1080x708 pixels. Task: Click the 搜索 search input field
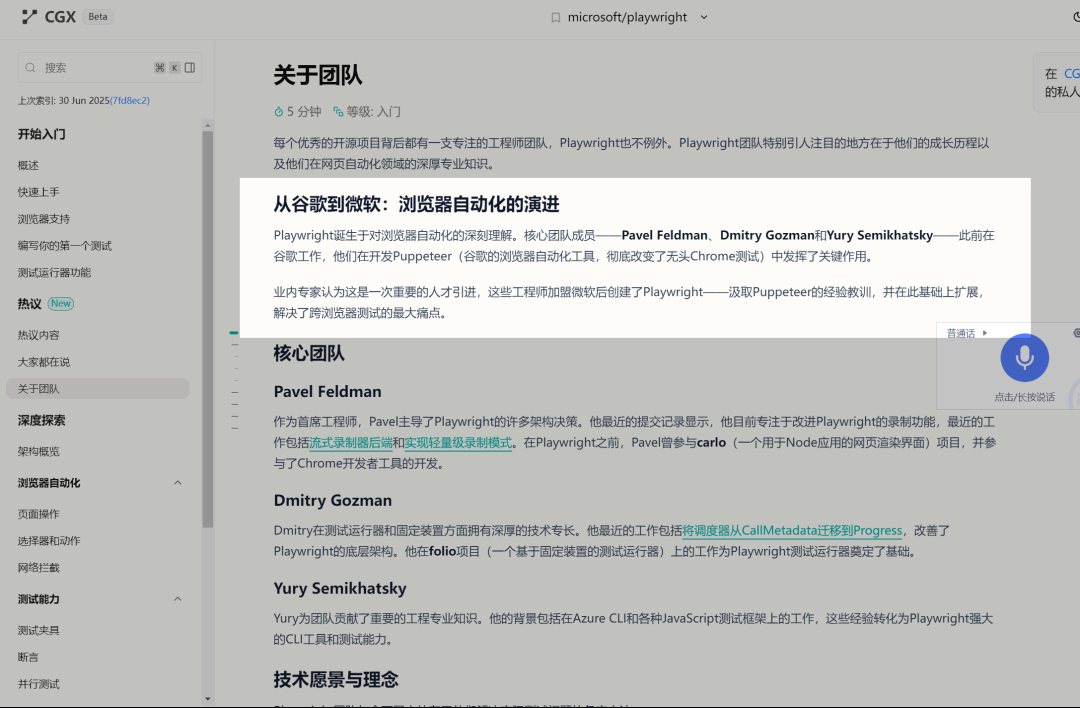[110, 67]
